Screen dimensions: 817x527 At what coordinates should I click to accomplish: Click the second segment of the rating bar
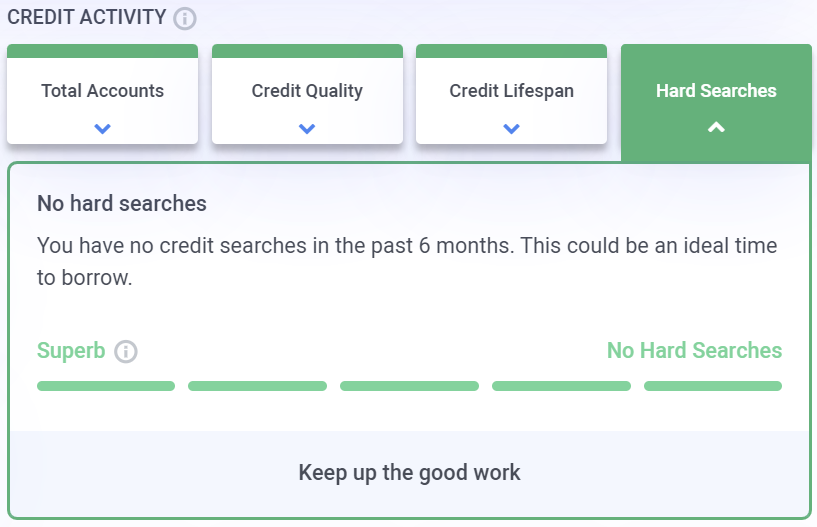click(x=257, y=386)
